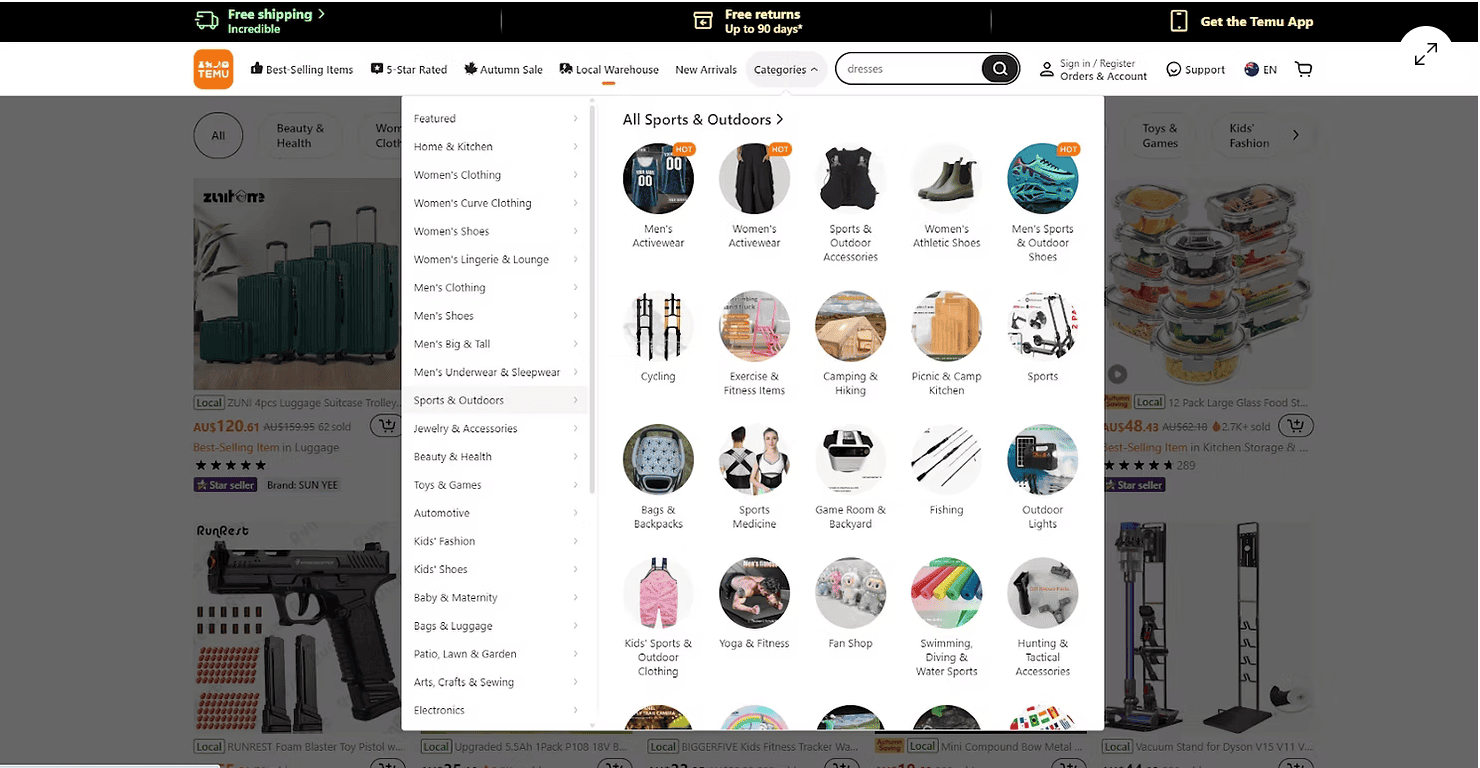Open the shopping cart icon

coord(1303,69)
